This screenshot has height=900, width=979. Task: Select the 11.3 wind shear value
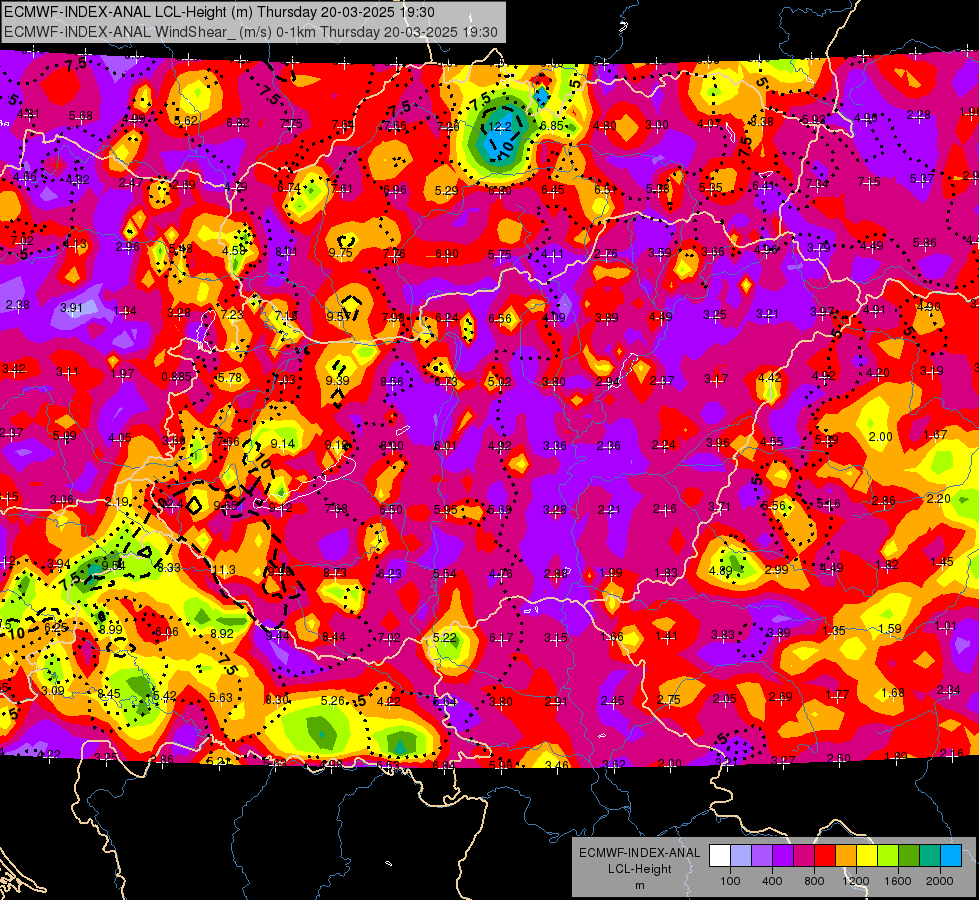224,570
